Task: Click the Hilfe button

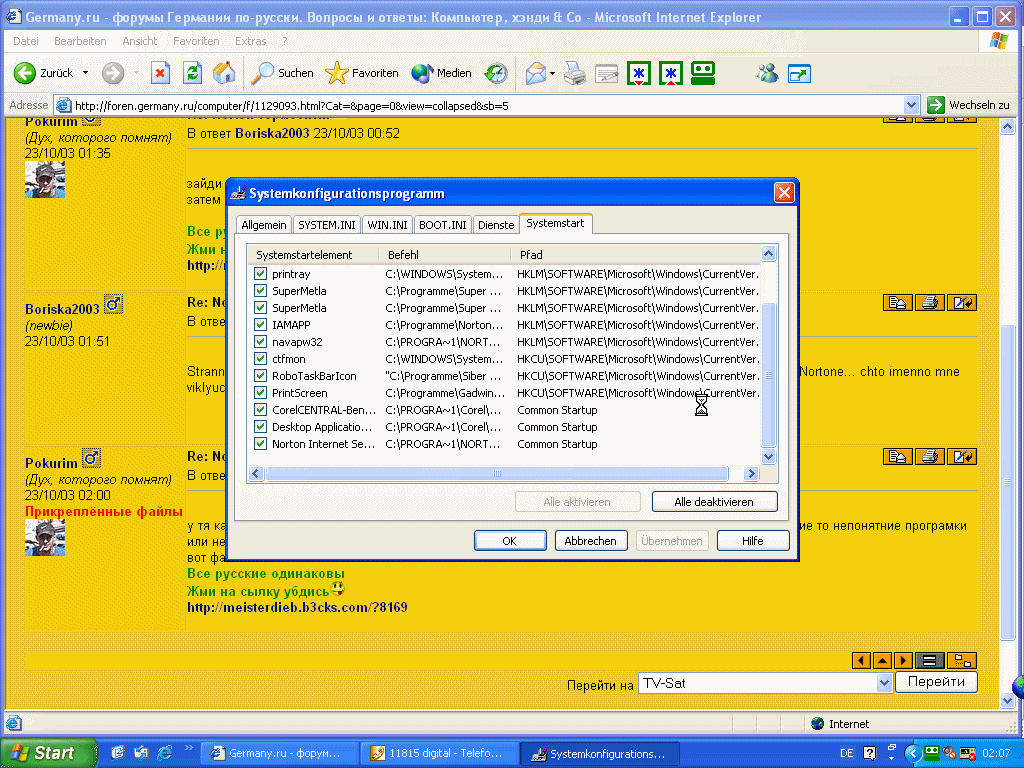Action: [x=752, y=541]
